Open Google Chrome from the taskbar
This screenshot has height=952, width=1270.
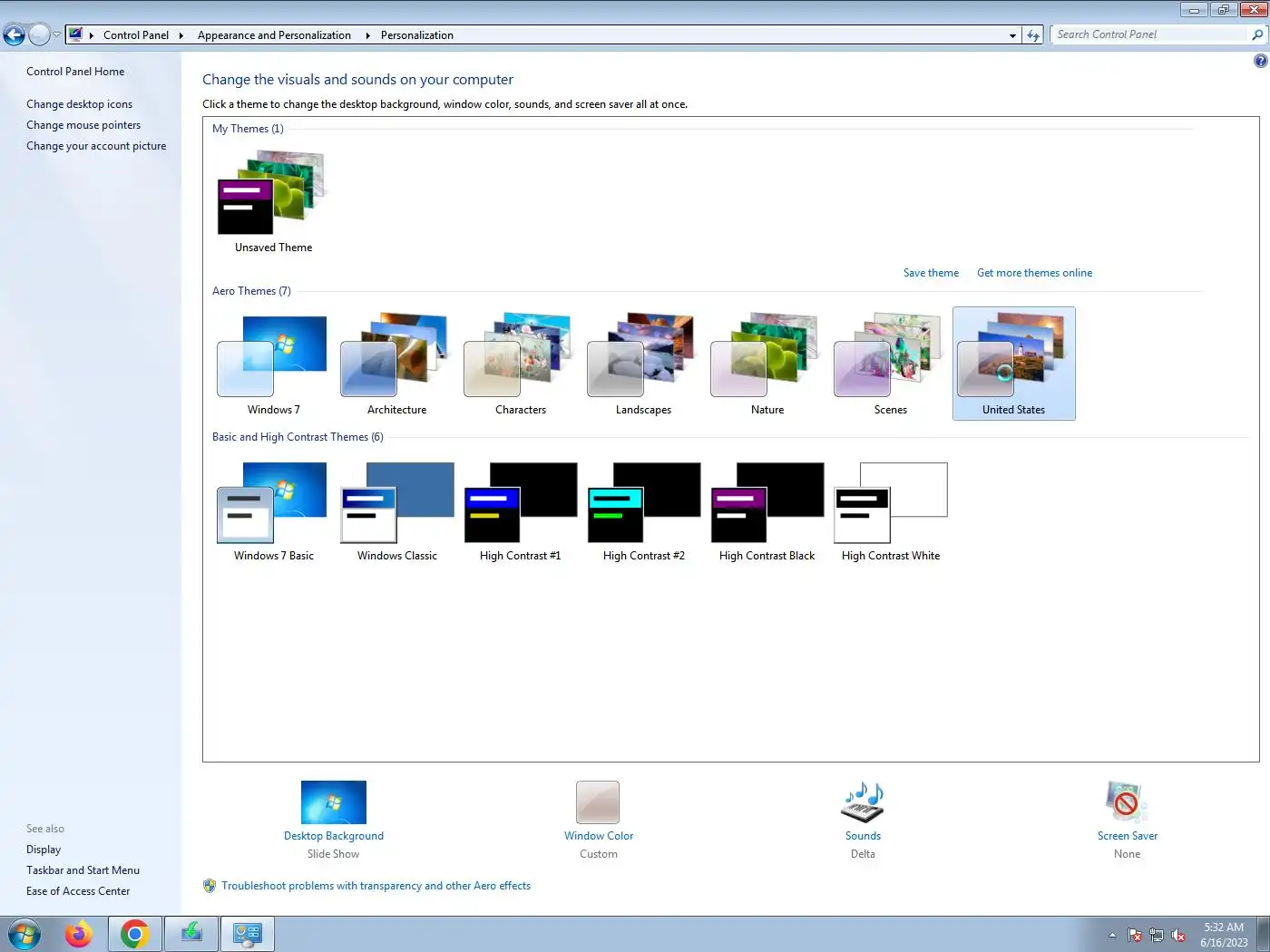coord(135,934)
